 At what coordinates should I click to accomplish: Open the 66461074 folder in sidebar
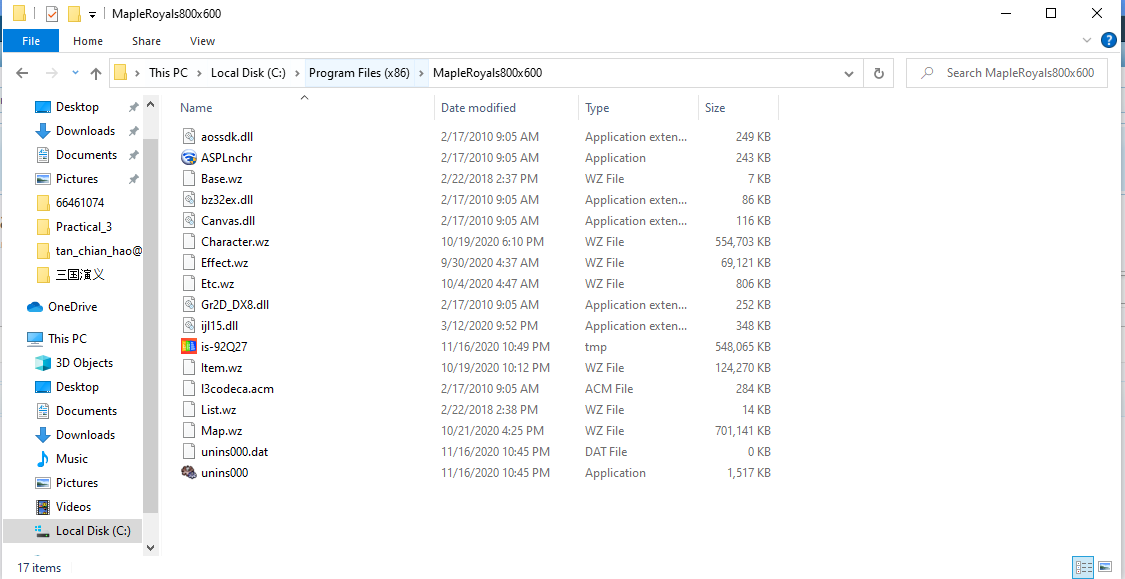80,203
